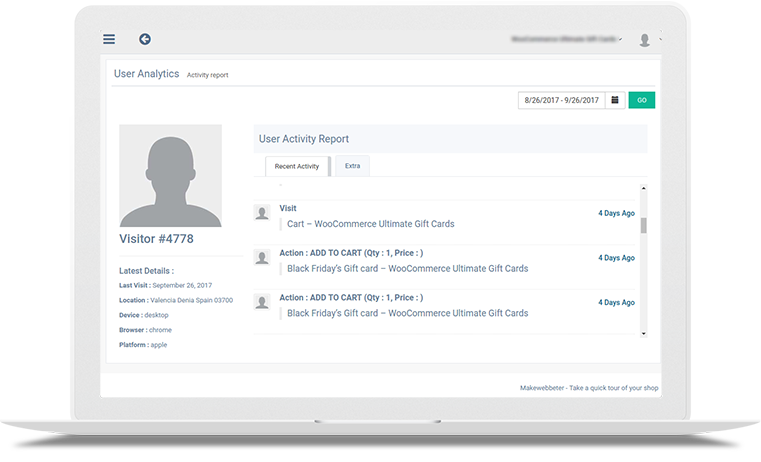761x462 pixels.
Task: Expand the blurred site name dropdown in header
Action: (x=566, y=40)
